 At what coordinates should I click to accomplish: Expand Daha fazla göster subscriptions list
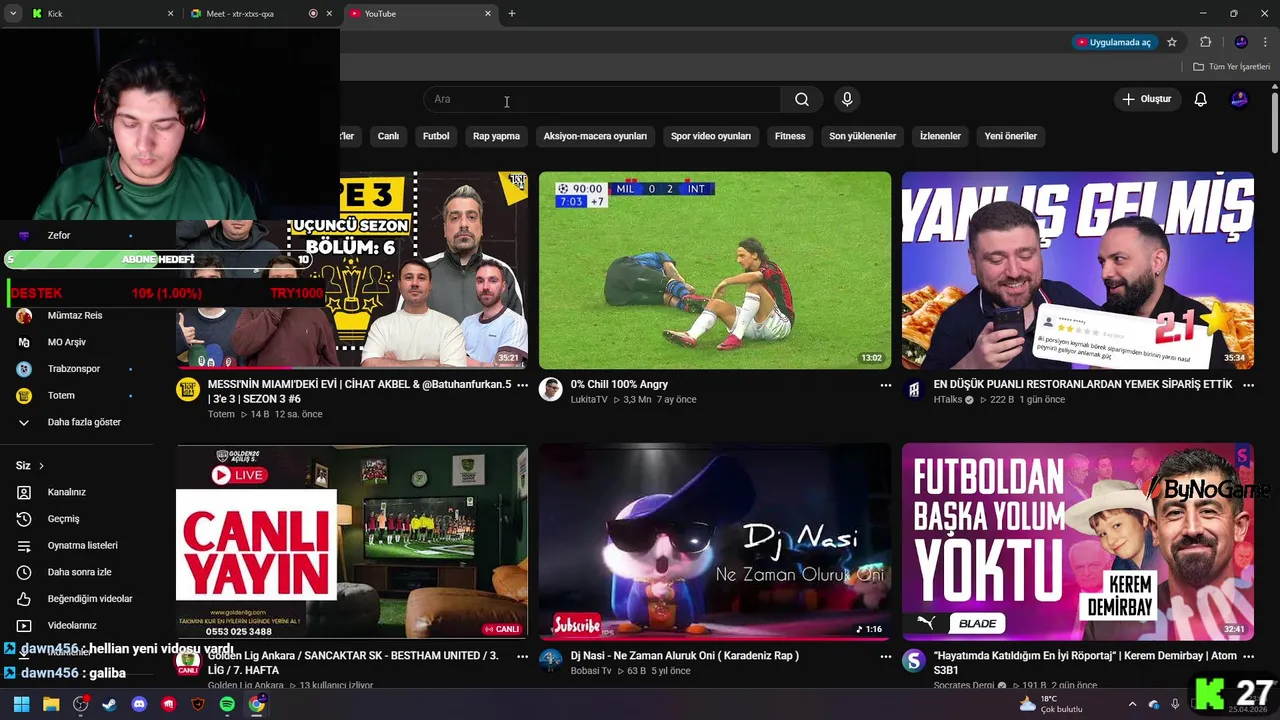click(x=84, y=422)
